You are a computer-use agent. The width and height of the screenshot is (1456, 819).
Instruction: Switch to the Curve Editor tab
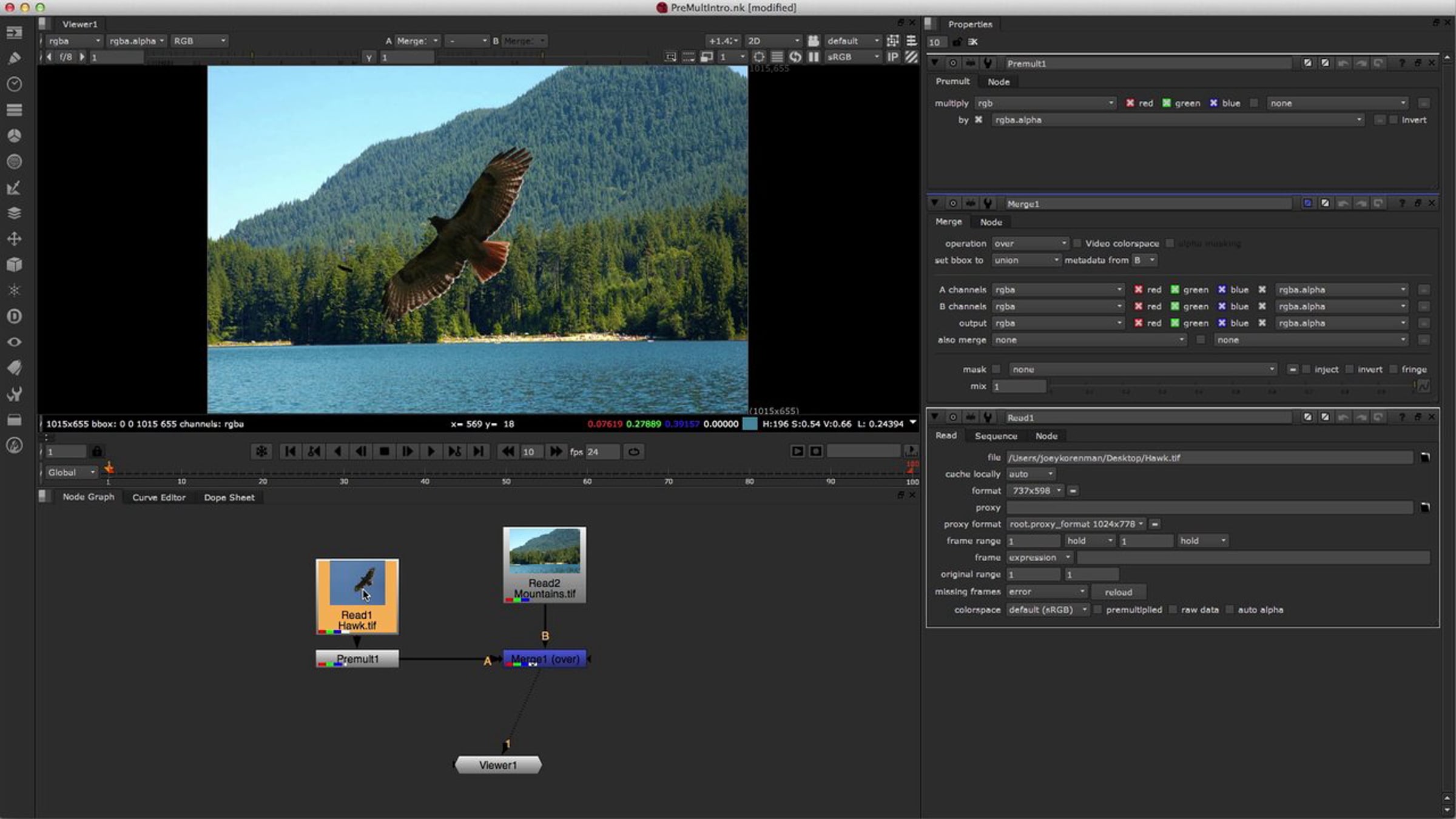pos(159,497)
